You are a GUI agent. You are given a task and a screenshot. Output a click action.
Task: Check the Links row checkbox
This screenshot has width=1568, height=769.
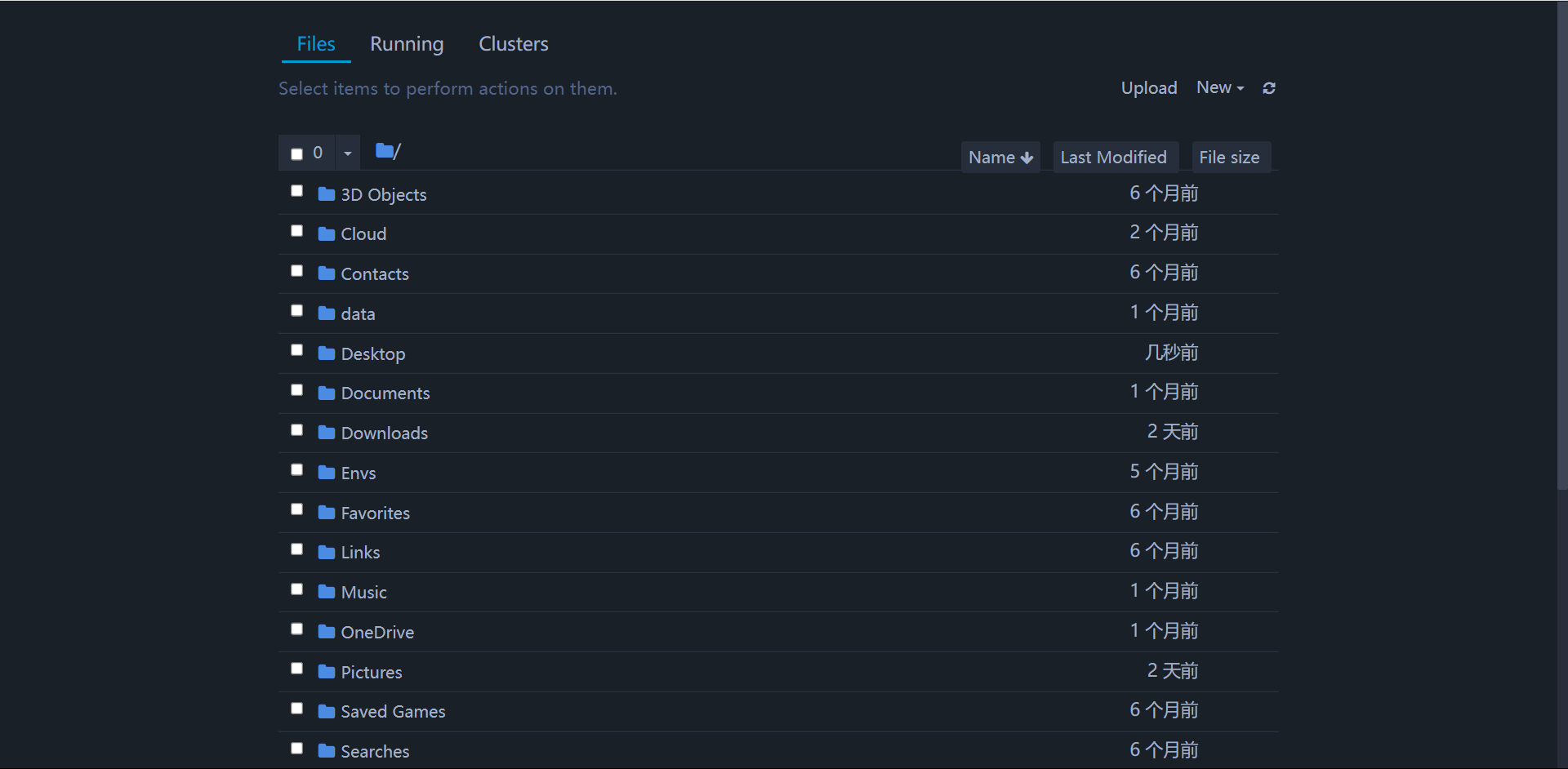[x=296, y=549]
